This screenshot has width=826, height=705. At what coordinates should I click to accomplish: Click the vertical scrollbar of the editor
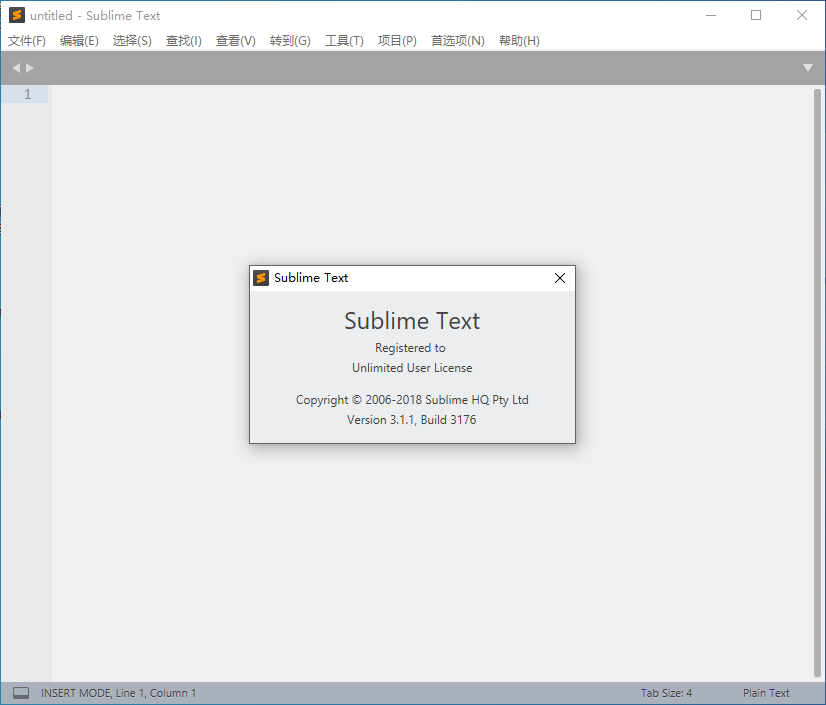(817, 383)
